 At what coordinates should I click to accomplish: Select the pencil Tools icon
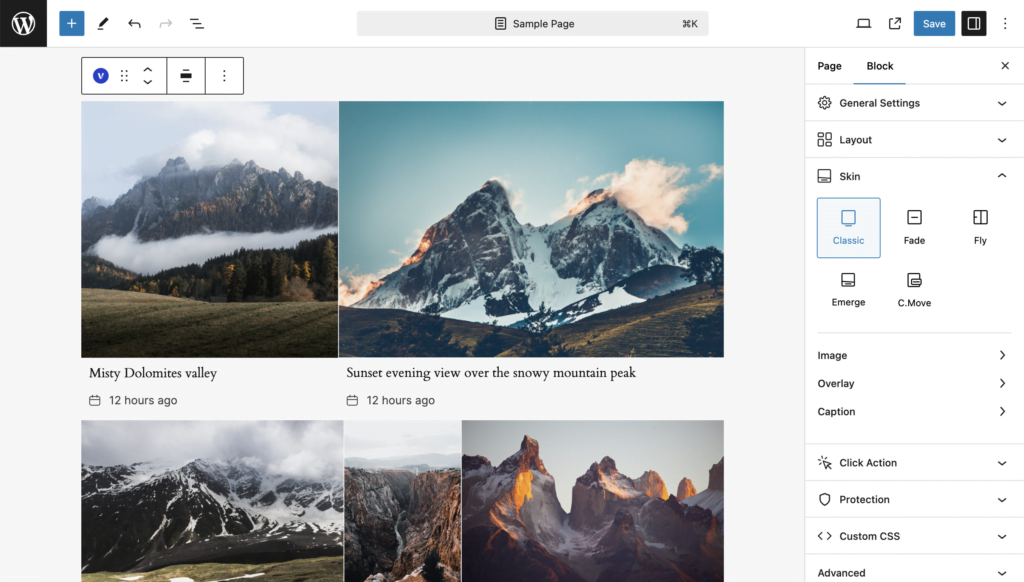click(x=103, y=24)
